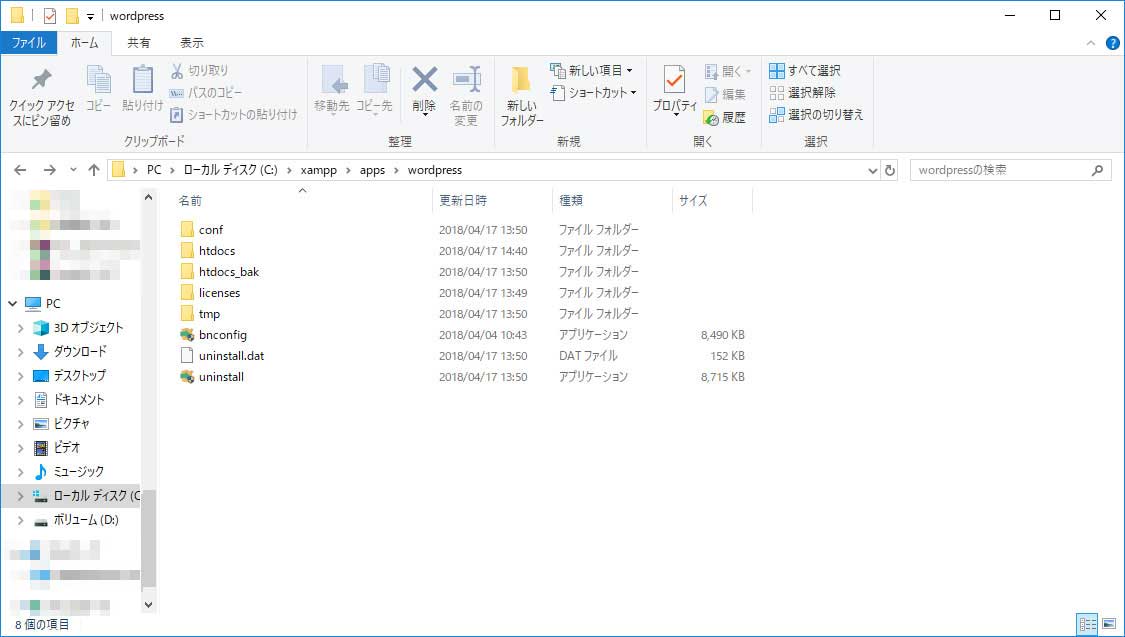This screenshot has height=637, width=1125.
Task: Collapse the PC tree node
Action: 13,303
